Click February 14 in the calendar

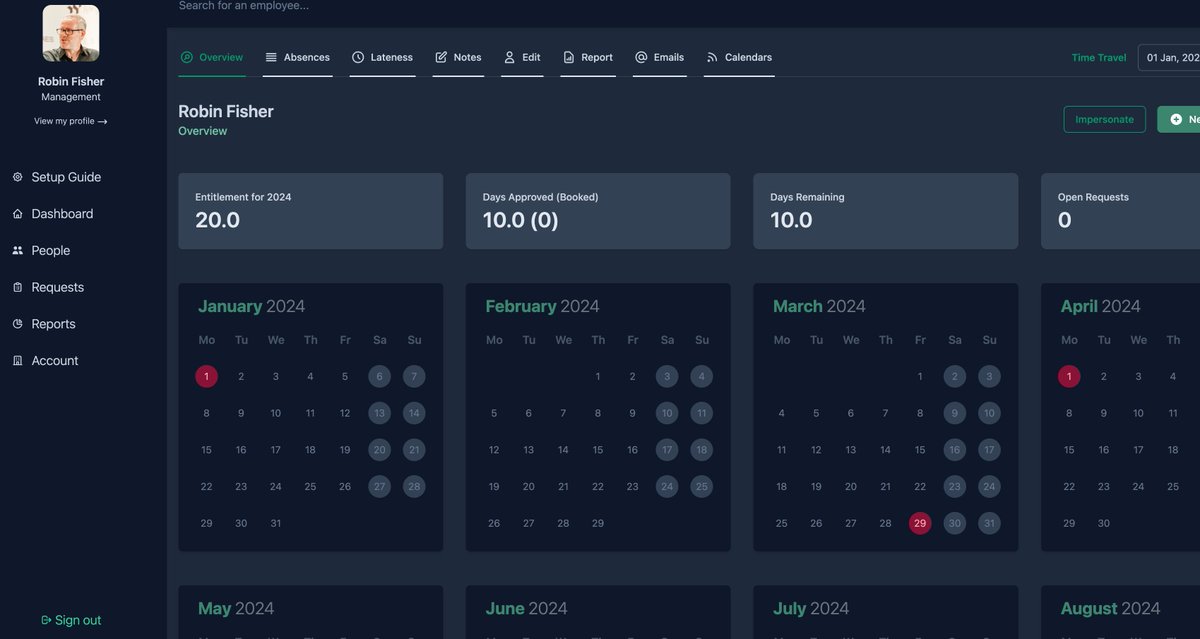[563, 450]
